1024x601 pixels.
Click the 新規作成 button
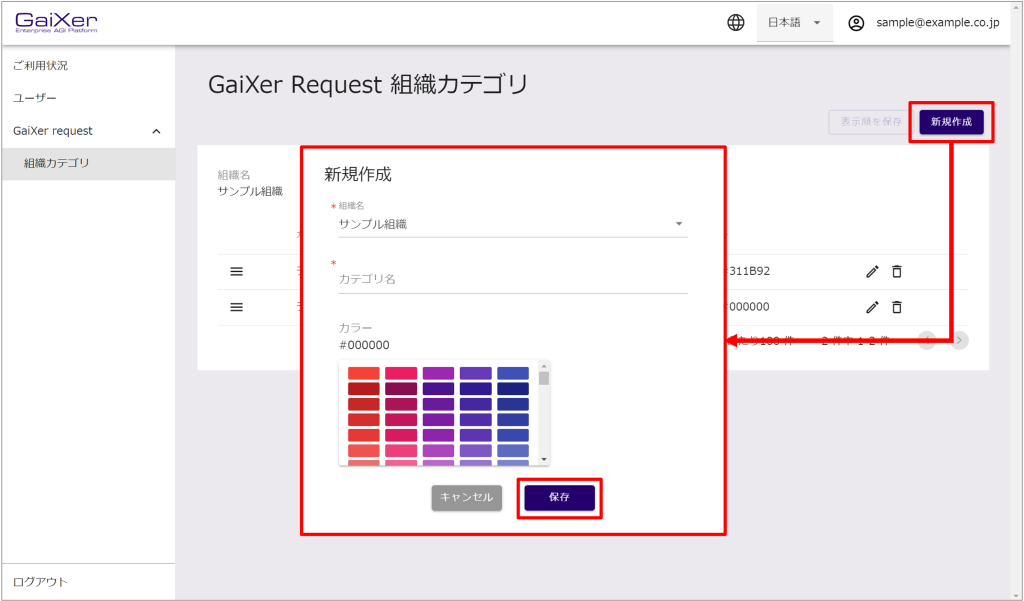pyautogui.click(x=950, y=122)
